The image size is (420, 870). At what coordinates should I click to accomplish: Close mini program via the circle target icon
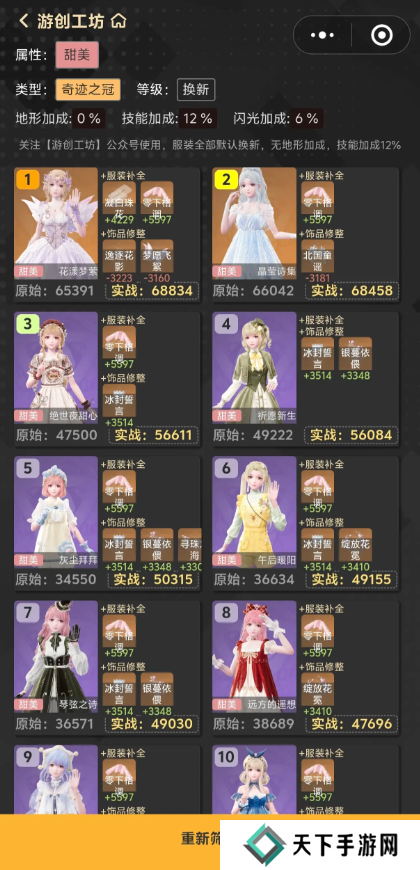(382, 36)
